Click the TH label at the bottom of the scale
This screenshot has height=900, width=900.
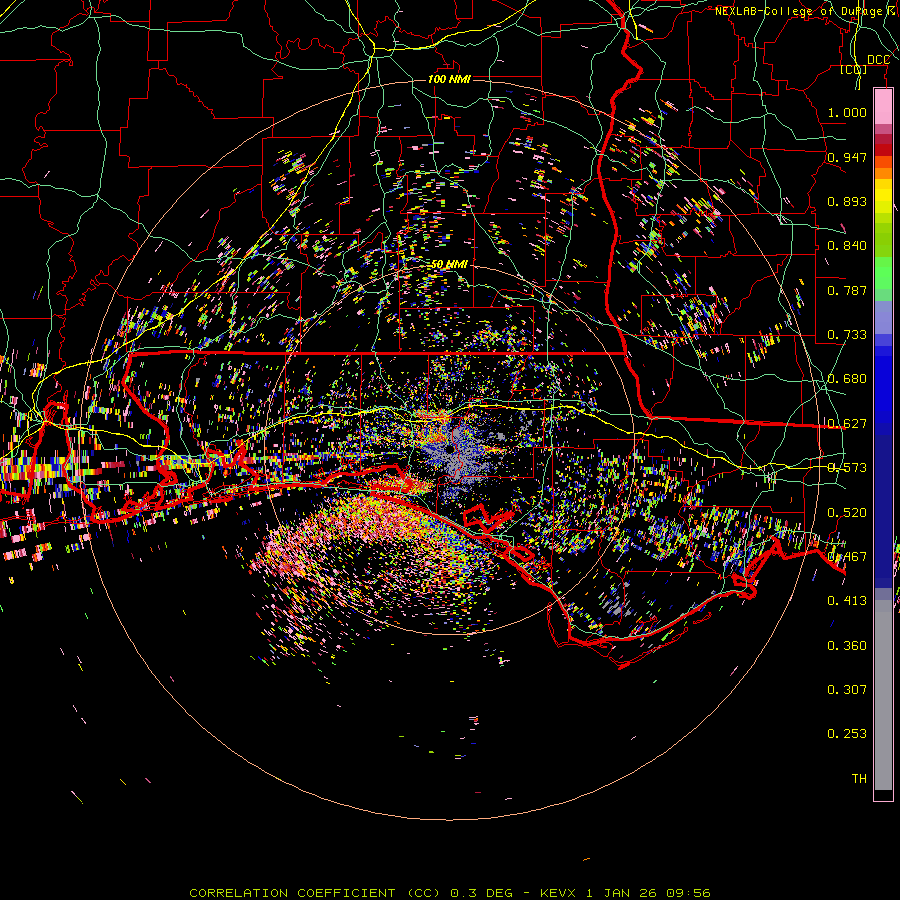[859, 779]
